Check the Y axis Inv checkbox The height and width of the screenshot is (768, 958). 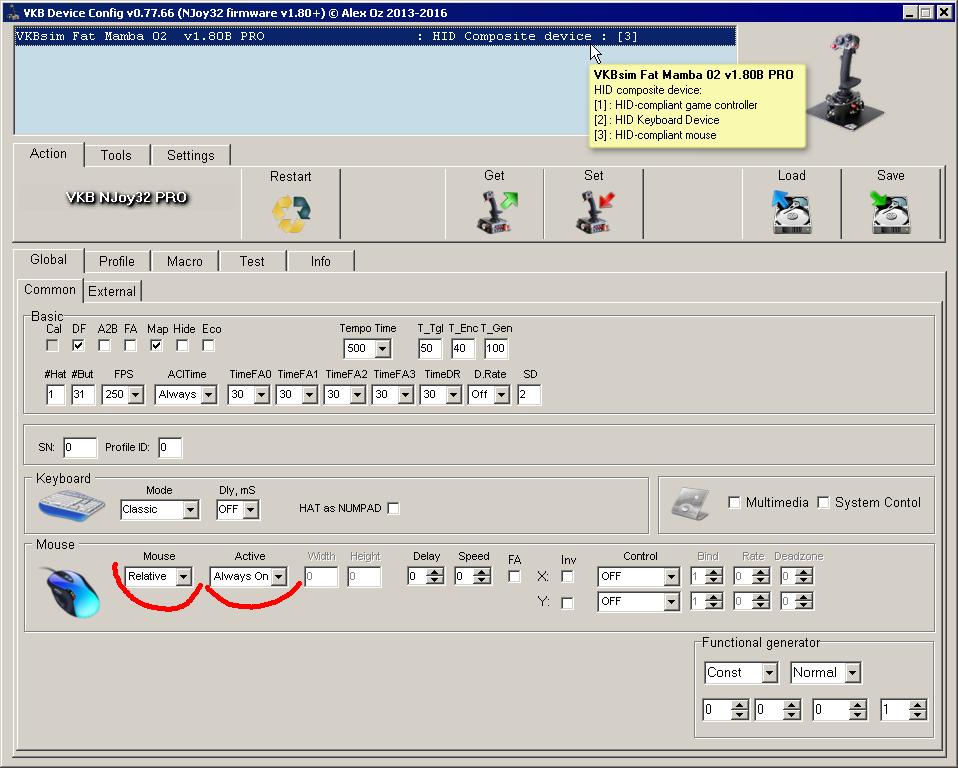click(x=568, y=603)
